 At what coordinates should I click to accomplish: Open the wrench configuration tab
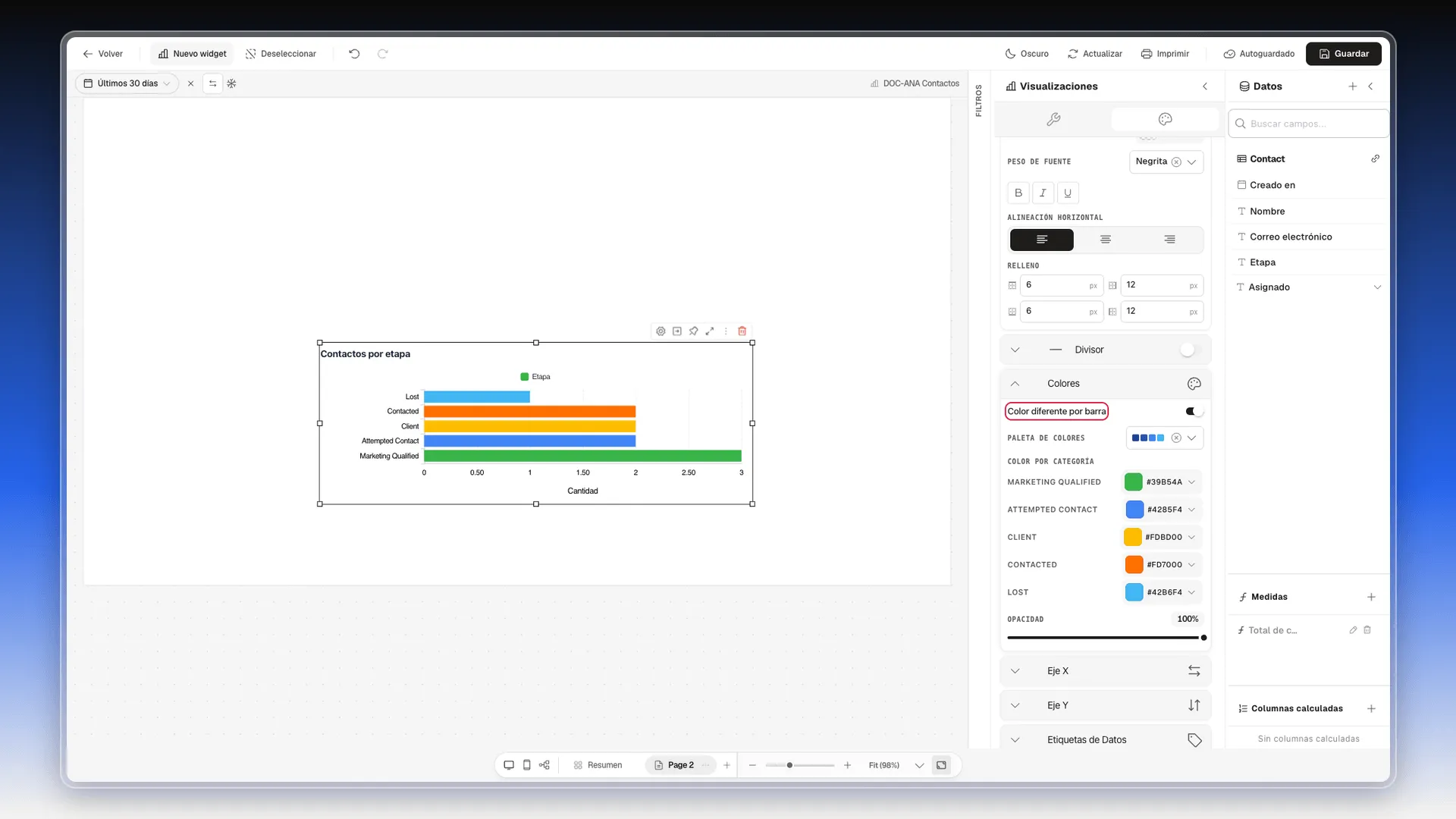point(1053,119)
